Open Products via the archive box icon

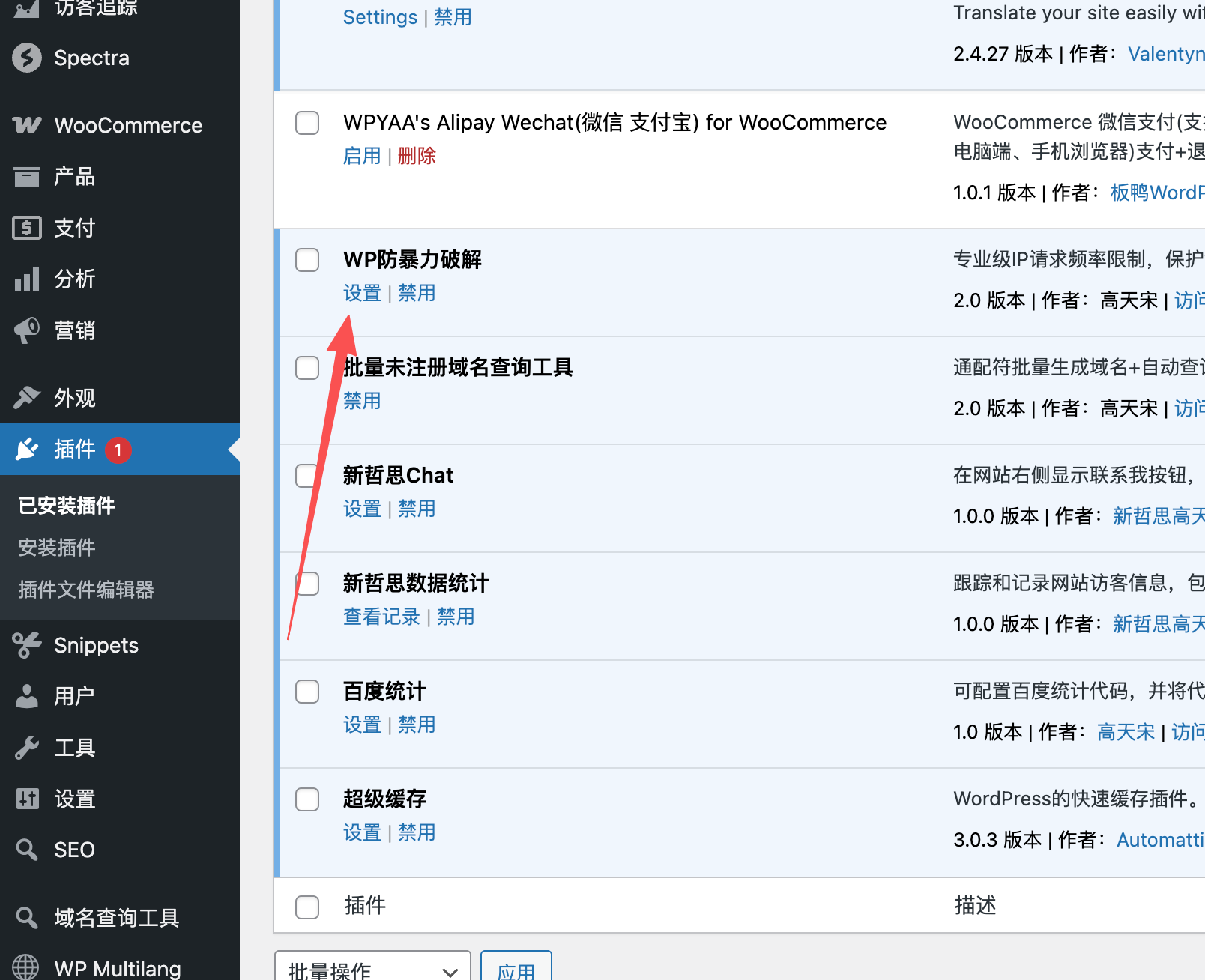pyautogui.click(x=27, y=177)
